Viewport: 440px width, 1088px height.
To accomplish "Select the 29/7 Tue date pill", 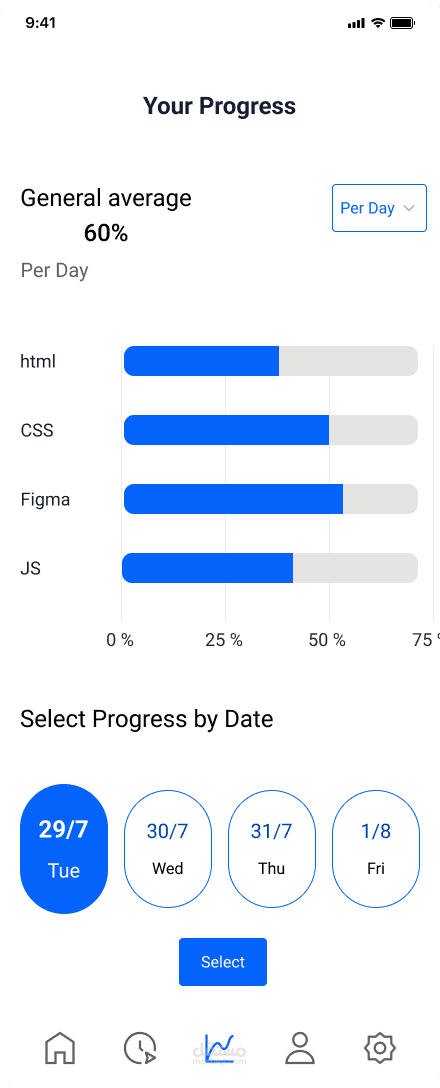I will [x=64, y=849].
